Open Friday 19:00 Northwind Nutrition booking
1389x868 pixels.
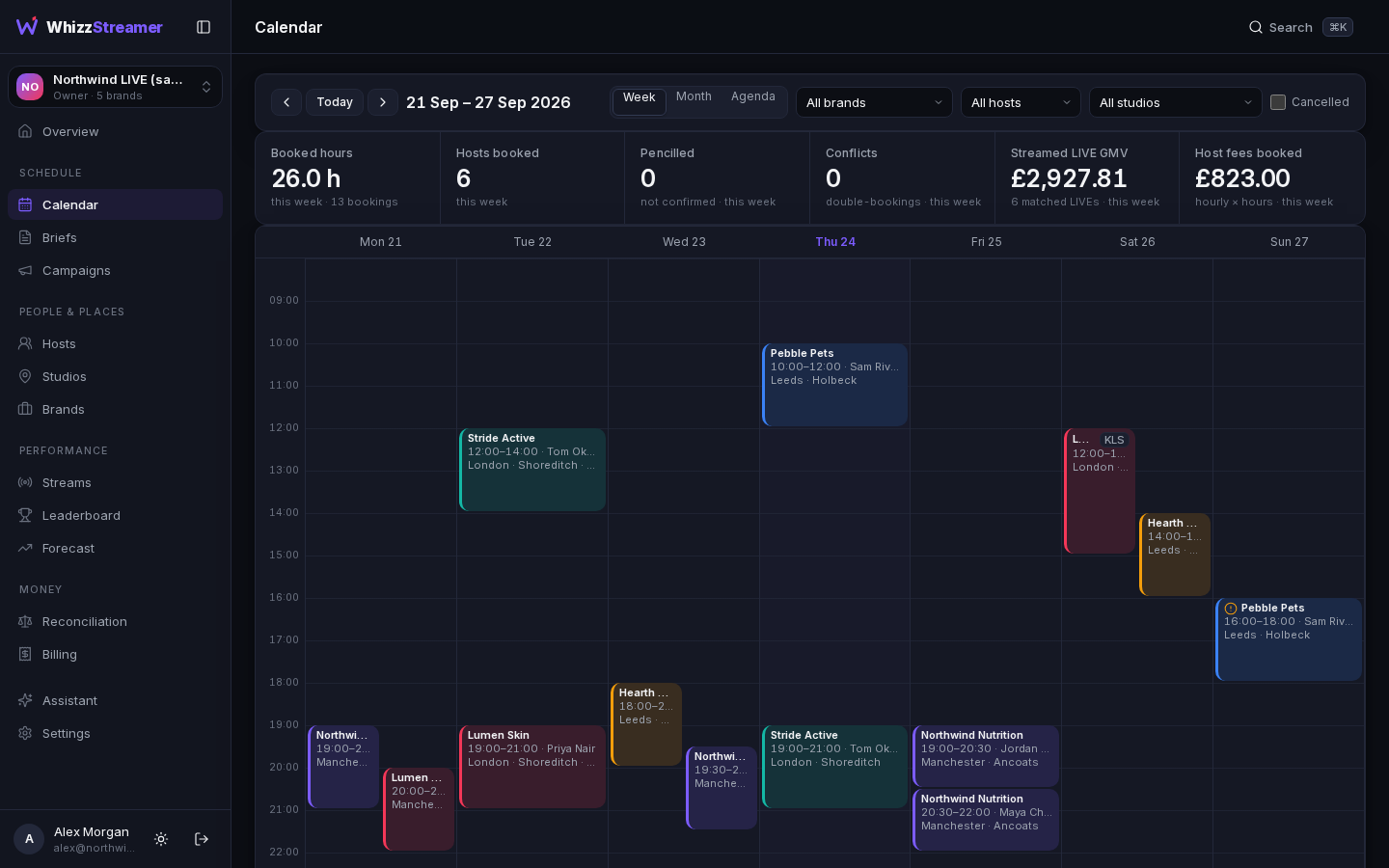(986, 756)
